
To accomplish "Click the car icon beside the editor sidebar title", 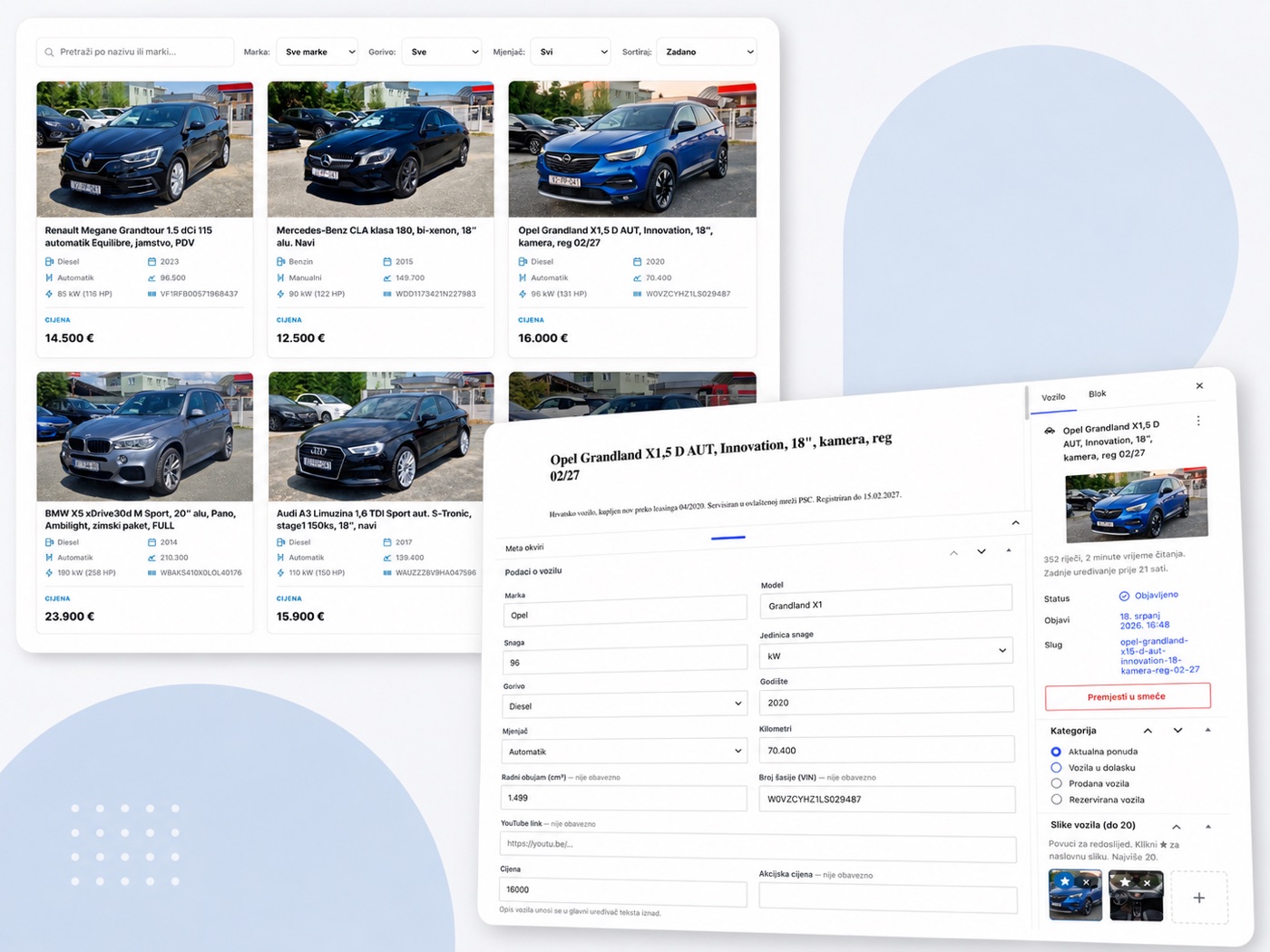I will (1050, 431).
